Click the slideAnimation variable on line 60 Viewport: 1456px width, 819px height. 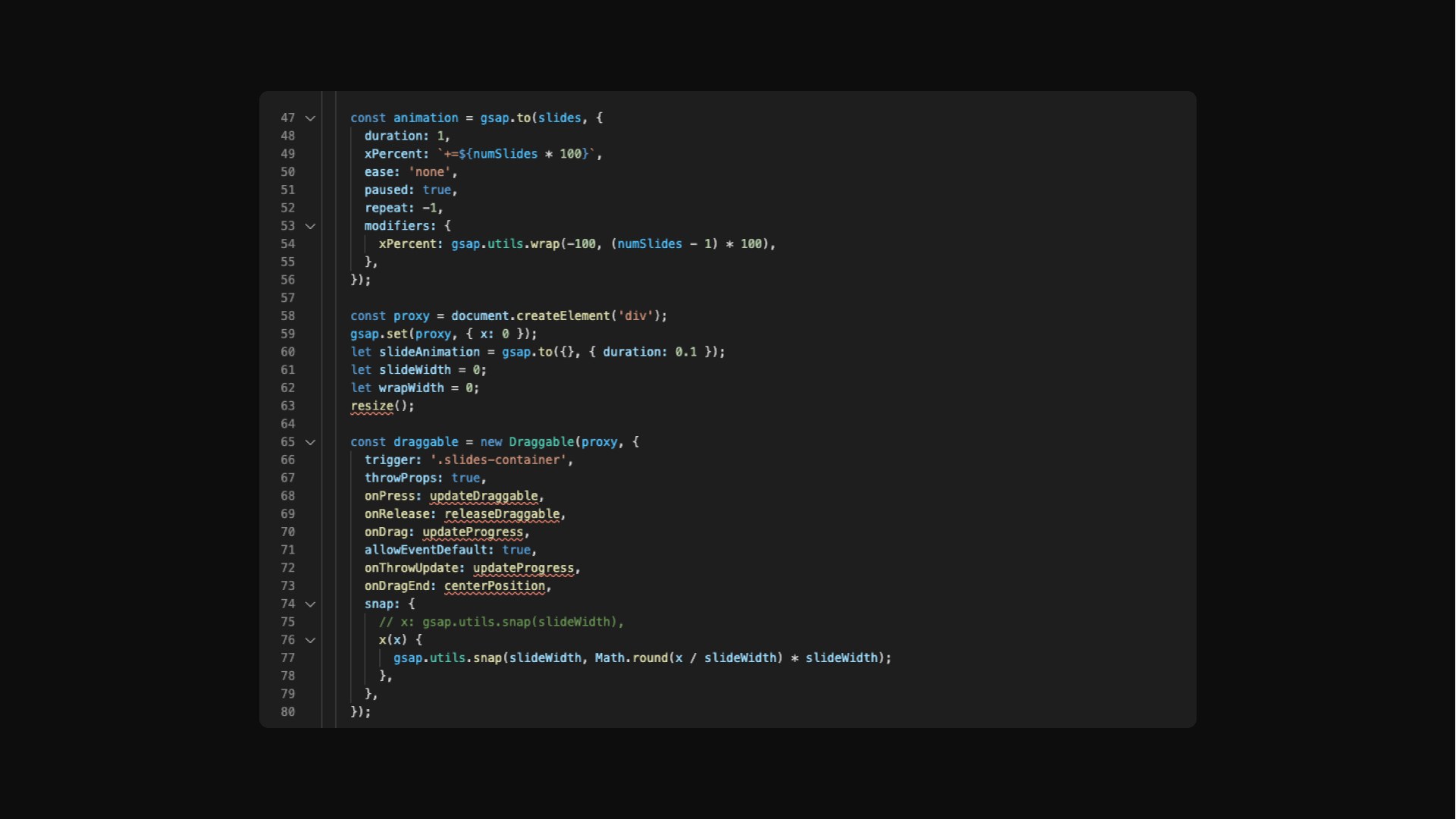tap(429, 352)
